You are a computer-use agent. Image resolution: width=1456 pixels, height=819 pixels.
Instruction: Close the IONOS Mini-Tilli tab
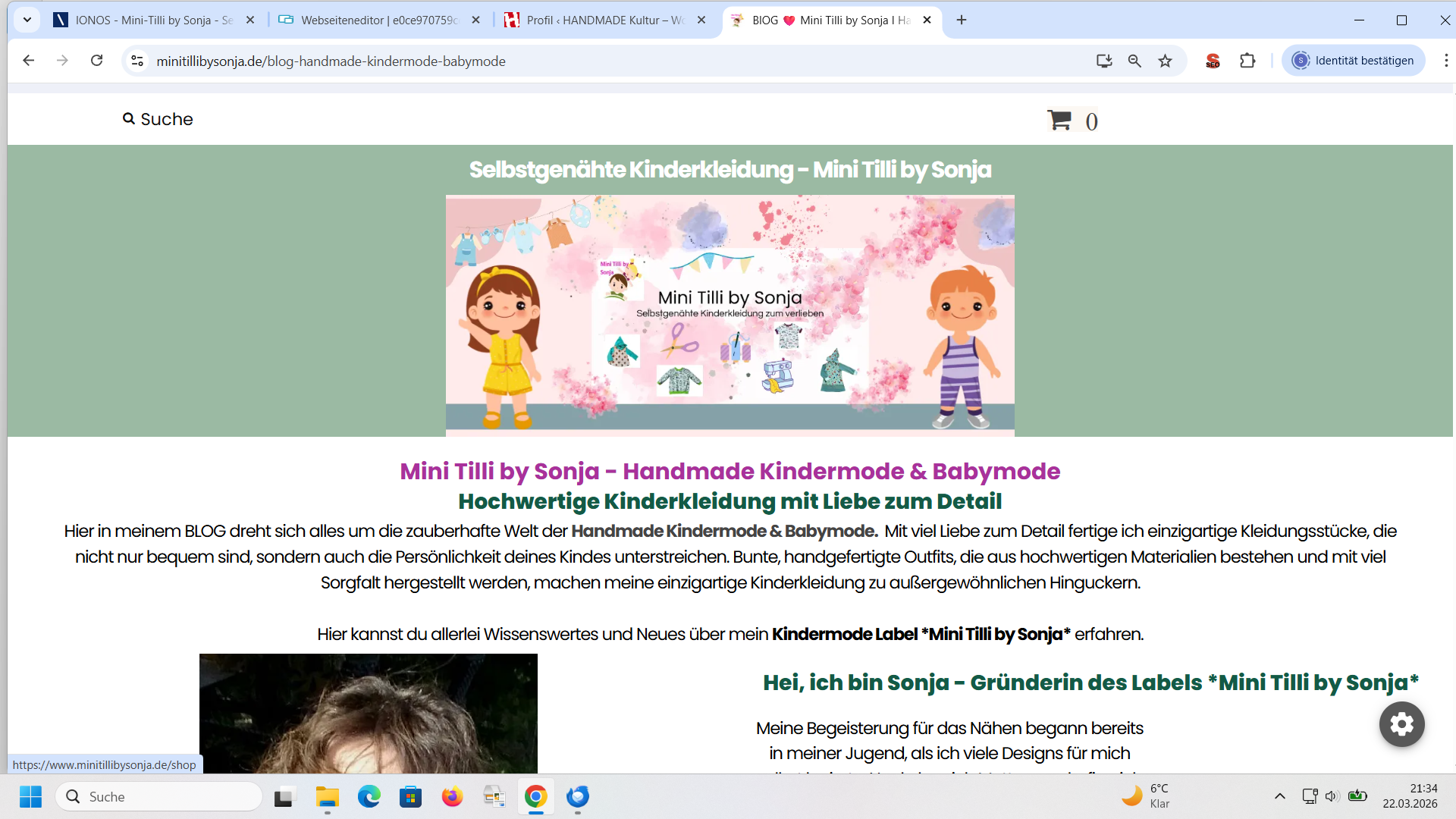point(250,20)
